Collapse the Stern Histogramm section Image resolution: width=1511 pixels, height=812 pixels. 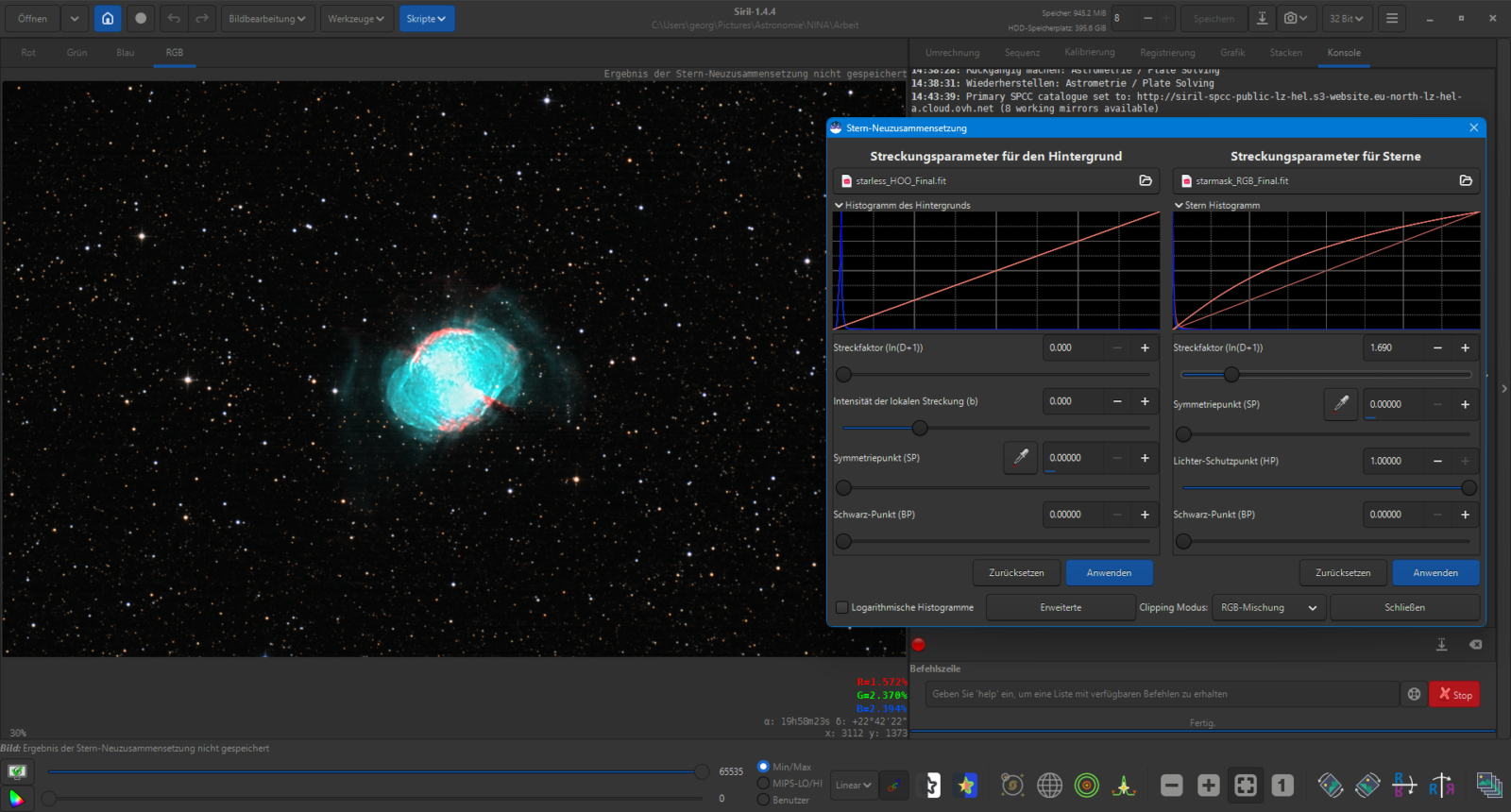point(1179,205)
